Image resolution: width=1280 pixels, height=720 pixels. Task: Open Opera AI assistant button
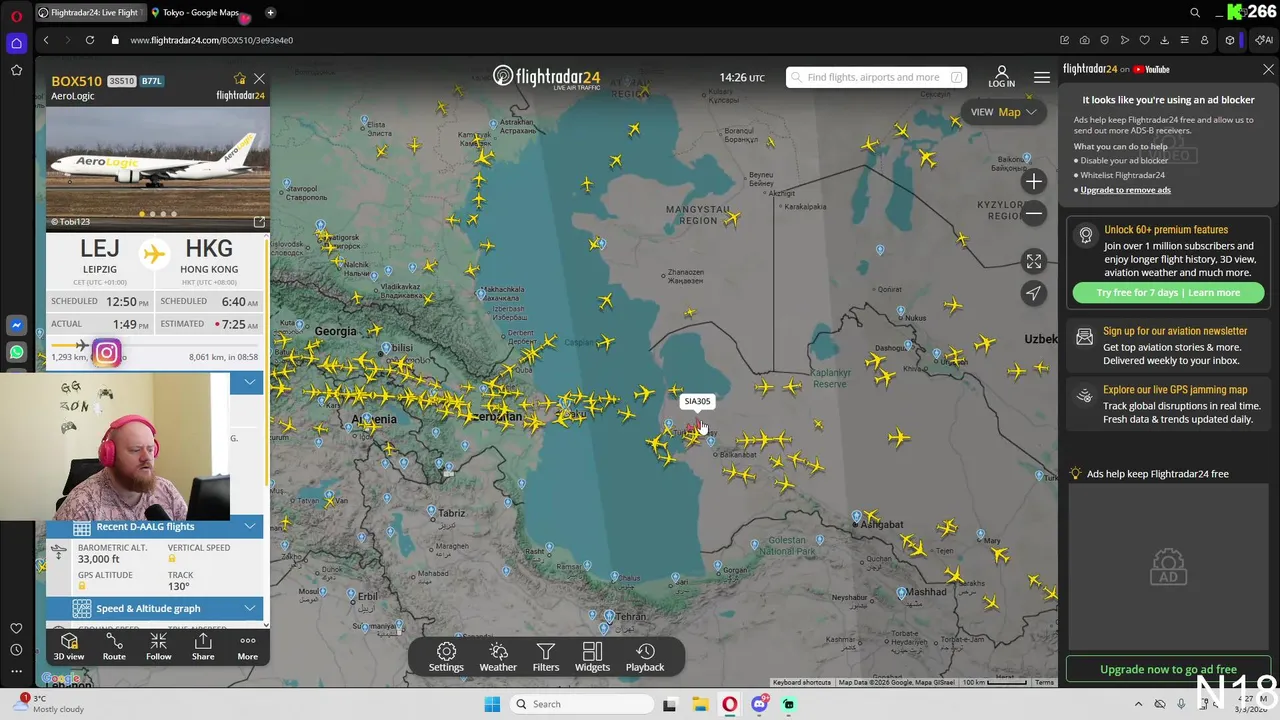click(x=1265, y=40)
